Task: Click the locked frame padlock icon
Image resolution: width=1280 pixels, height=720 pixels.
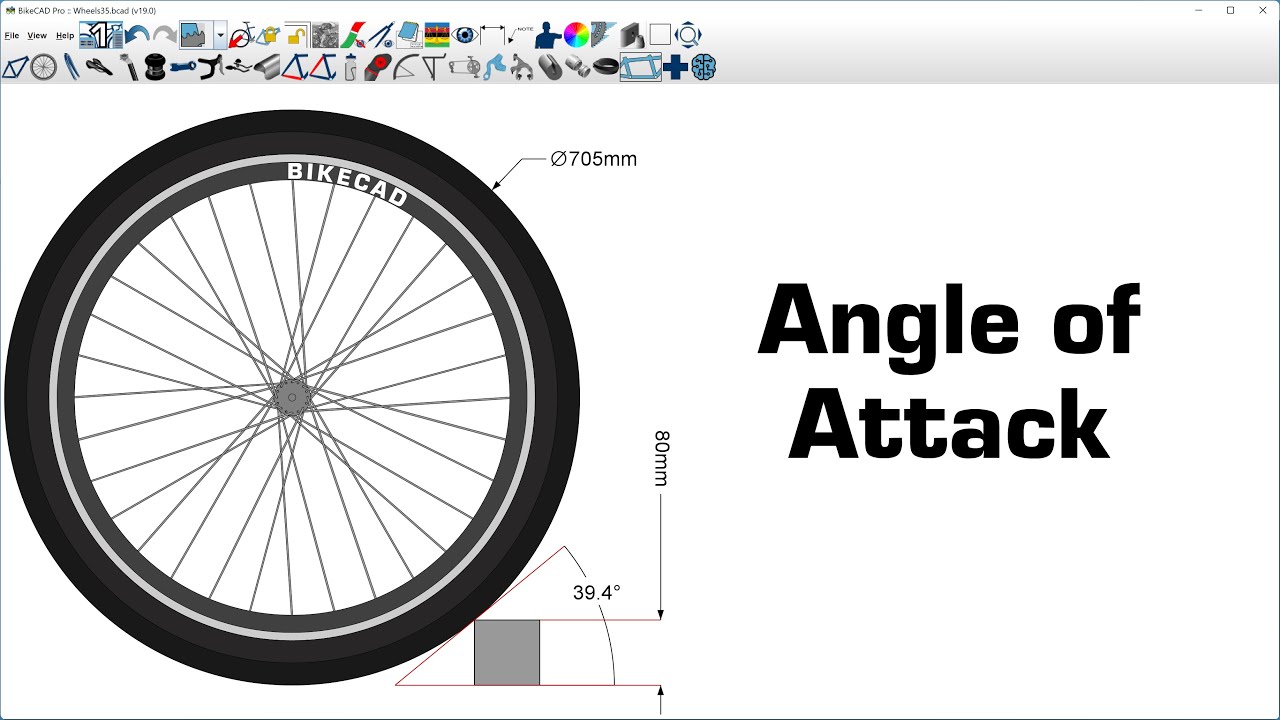Action: coord(268,35)
